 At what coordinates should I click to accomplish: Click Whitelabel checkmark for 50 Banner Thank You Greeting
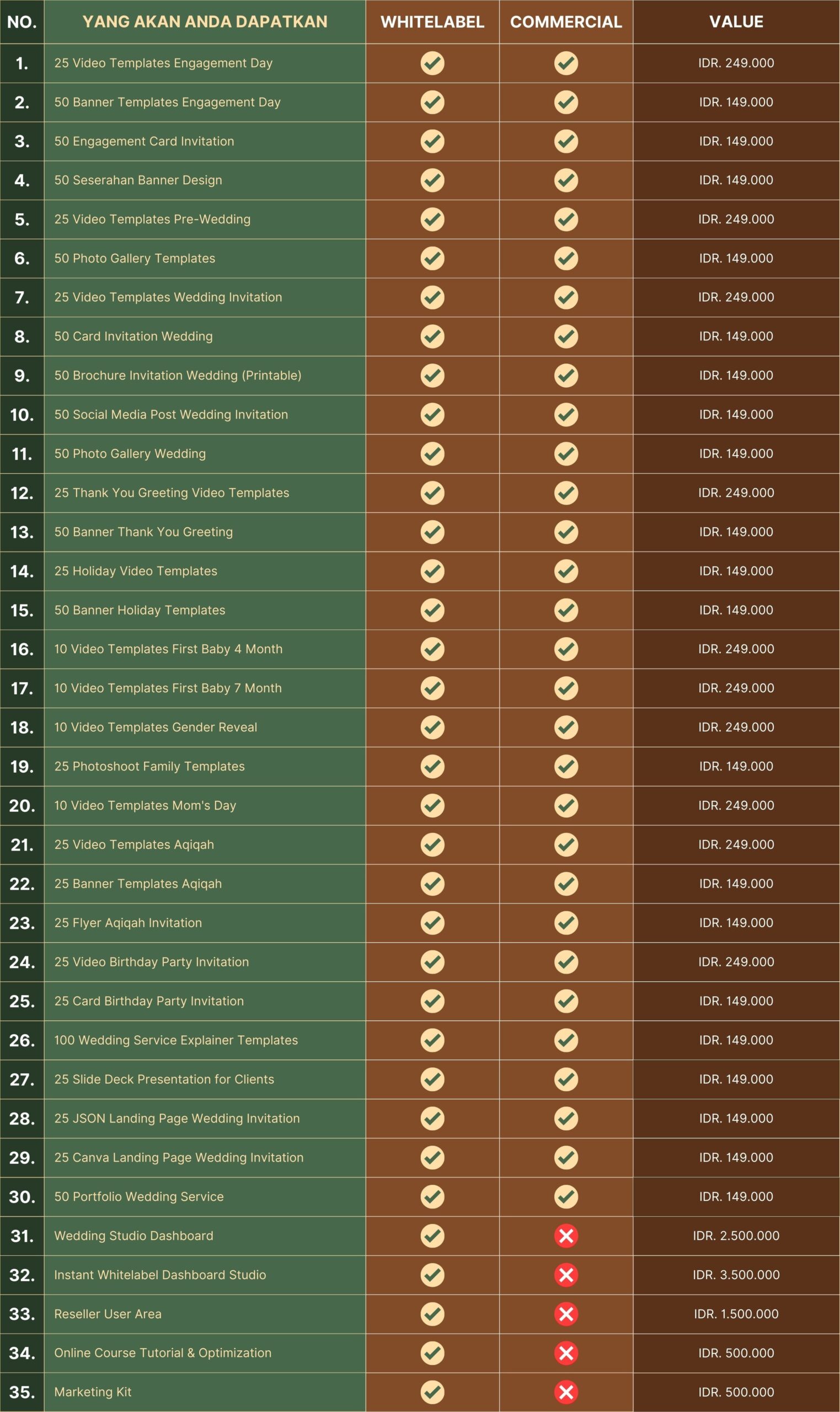pyautogui.click(x=432, y=532)
